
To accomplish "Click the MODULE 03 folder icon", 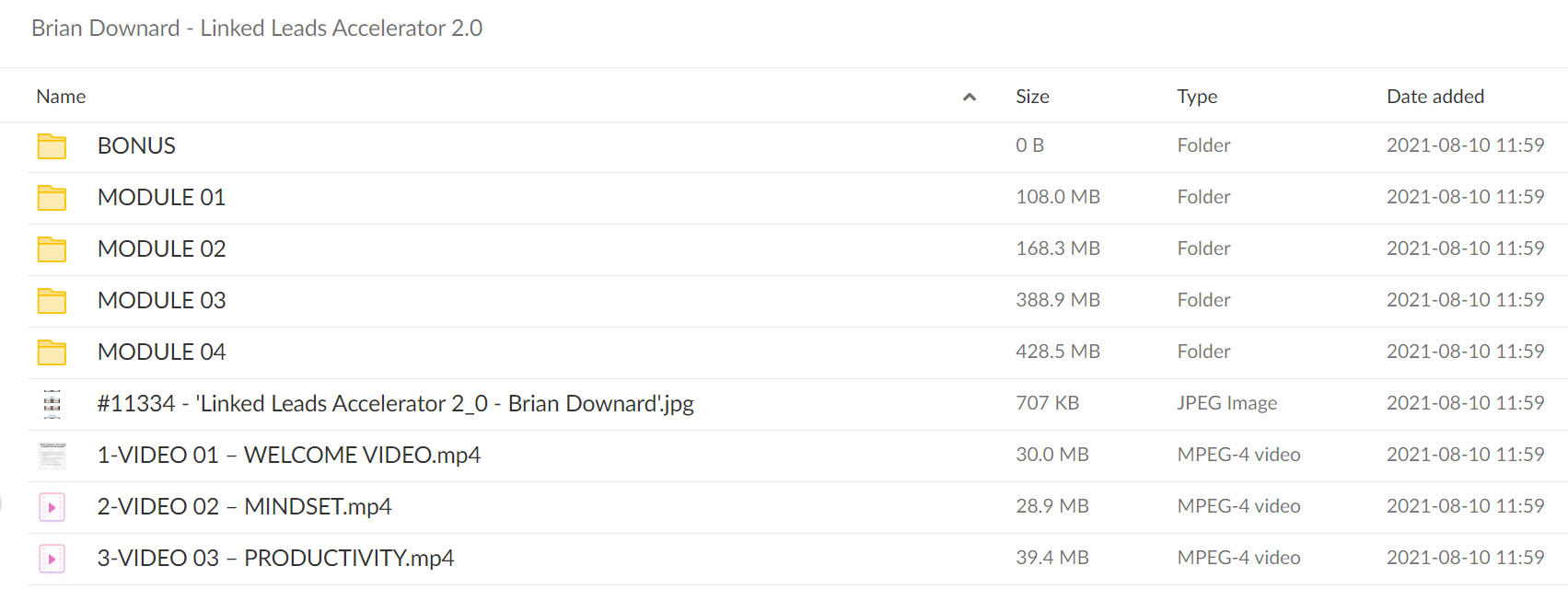I will 52,301.
